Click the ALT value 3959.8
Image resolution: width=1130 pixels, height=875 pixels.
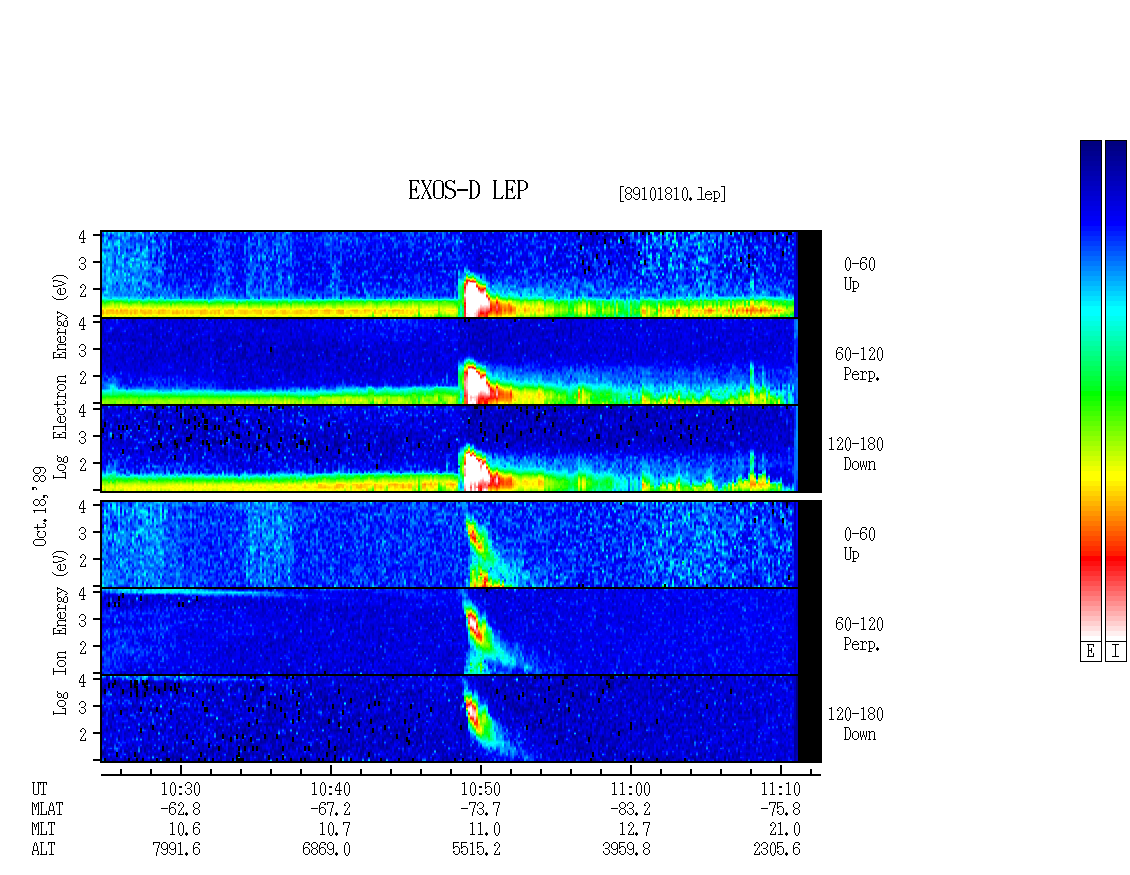[626, 850]
